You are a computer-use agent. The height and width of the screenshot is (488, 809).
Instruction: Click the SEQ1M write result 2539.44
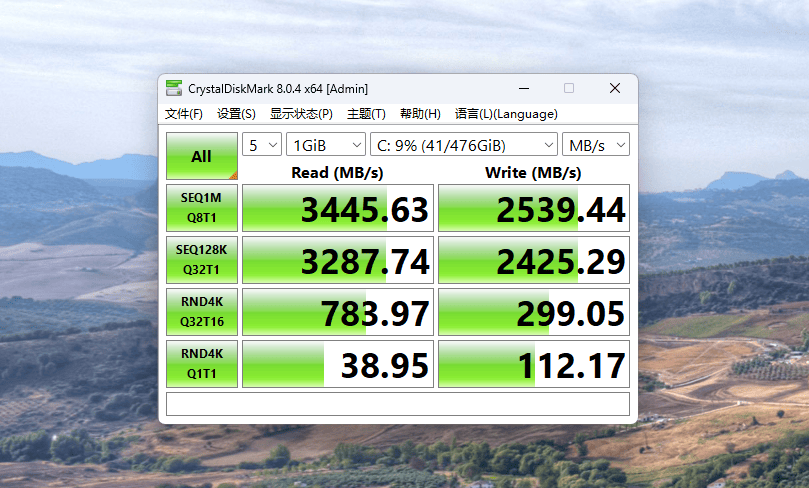[534, 208]
